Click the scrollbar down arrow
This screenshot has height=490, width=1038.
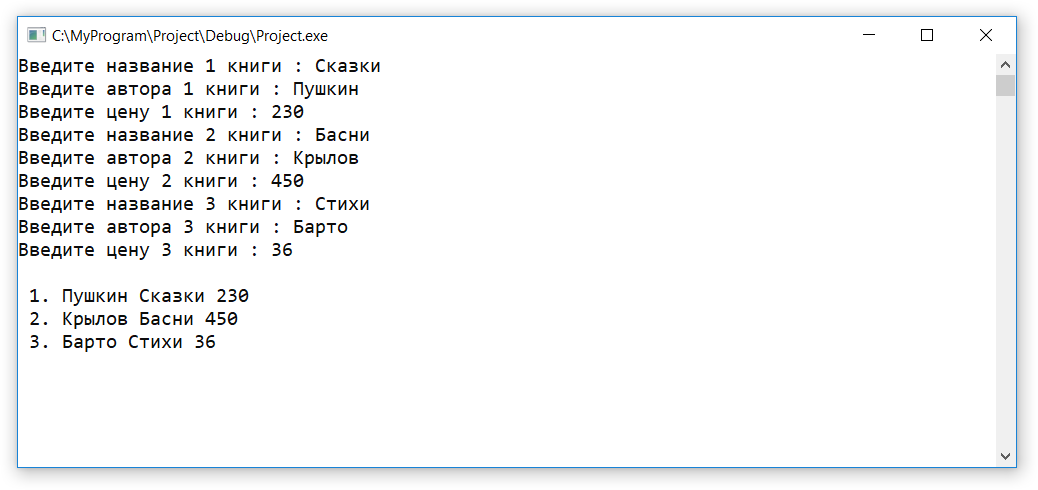click(1005, 456)
